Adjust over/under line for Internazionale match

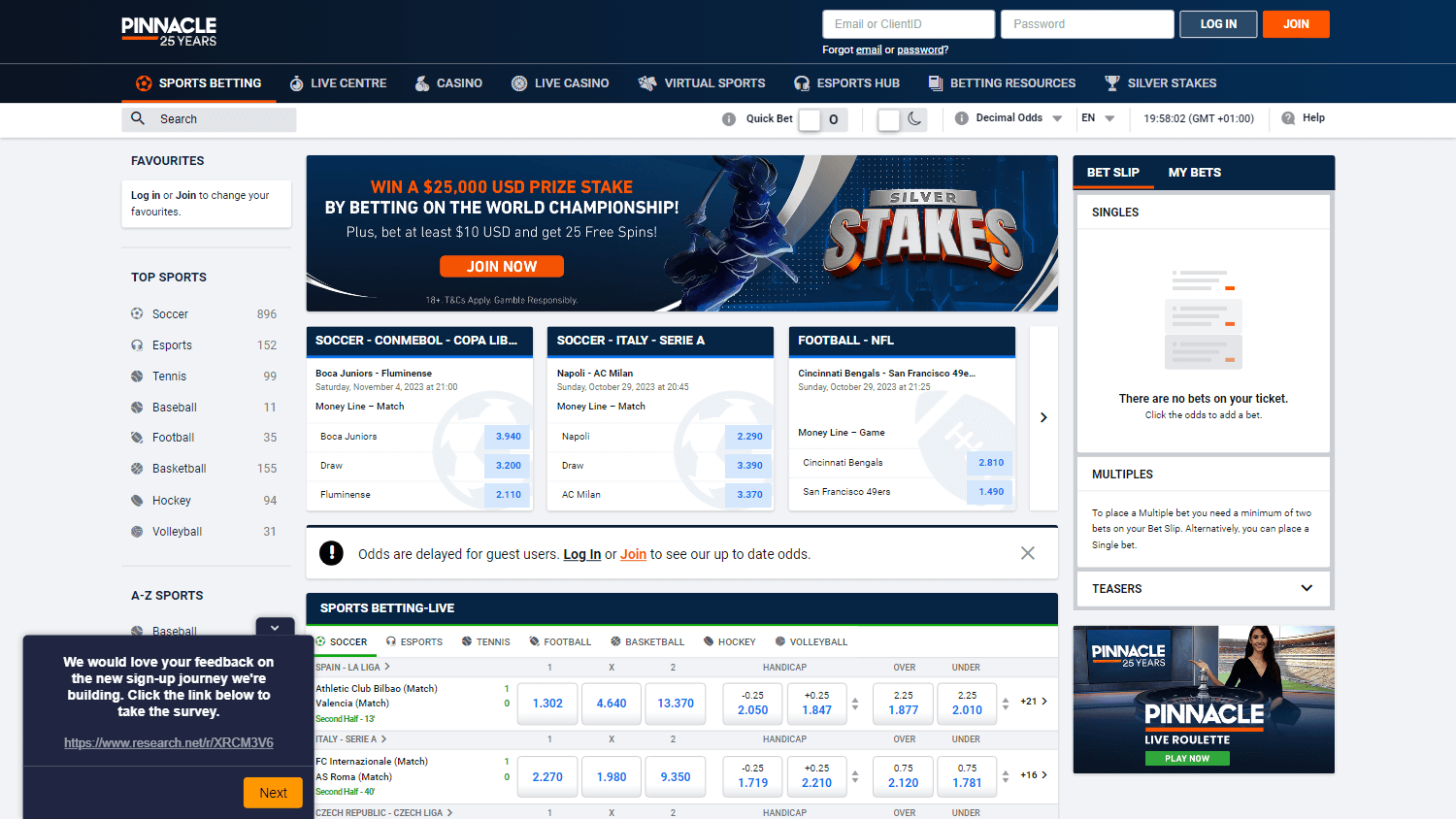point(1006,776)
